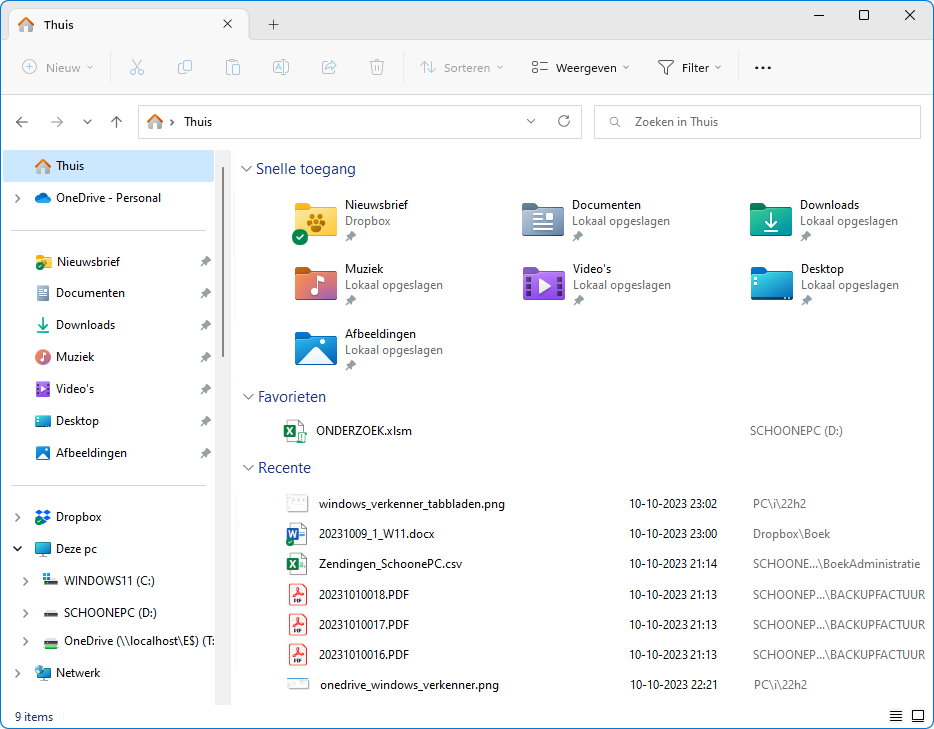The width and height of the screenshot is (934, 729).
Task: Click the Share icon in toolbar
Action: pyautogui.click(x=329, y=67)
